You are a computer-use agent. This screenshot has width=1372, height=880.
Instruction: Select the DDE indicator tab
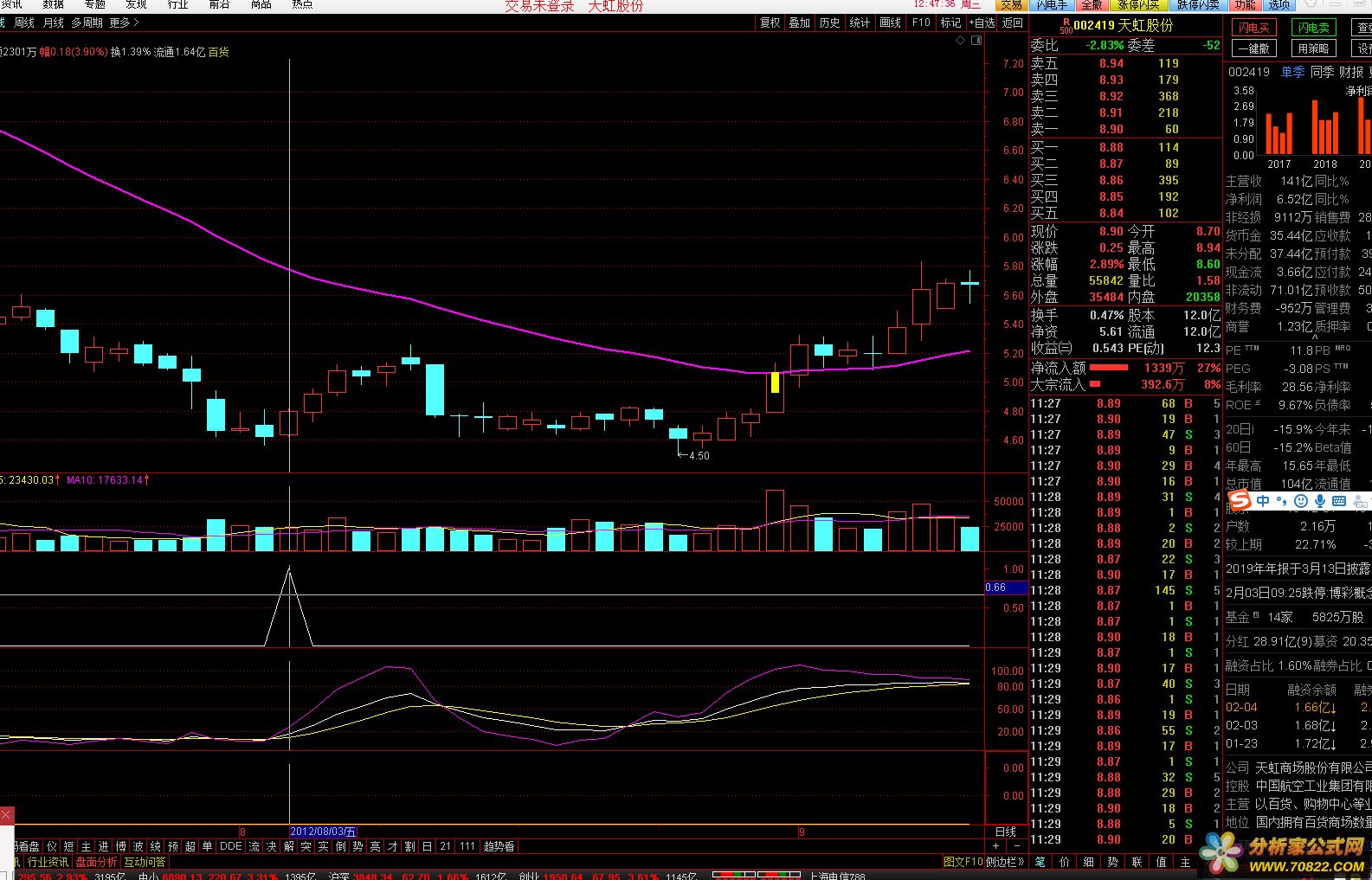(x=230, y=846)
